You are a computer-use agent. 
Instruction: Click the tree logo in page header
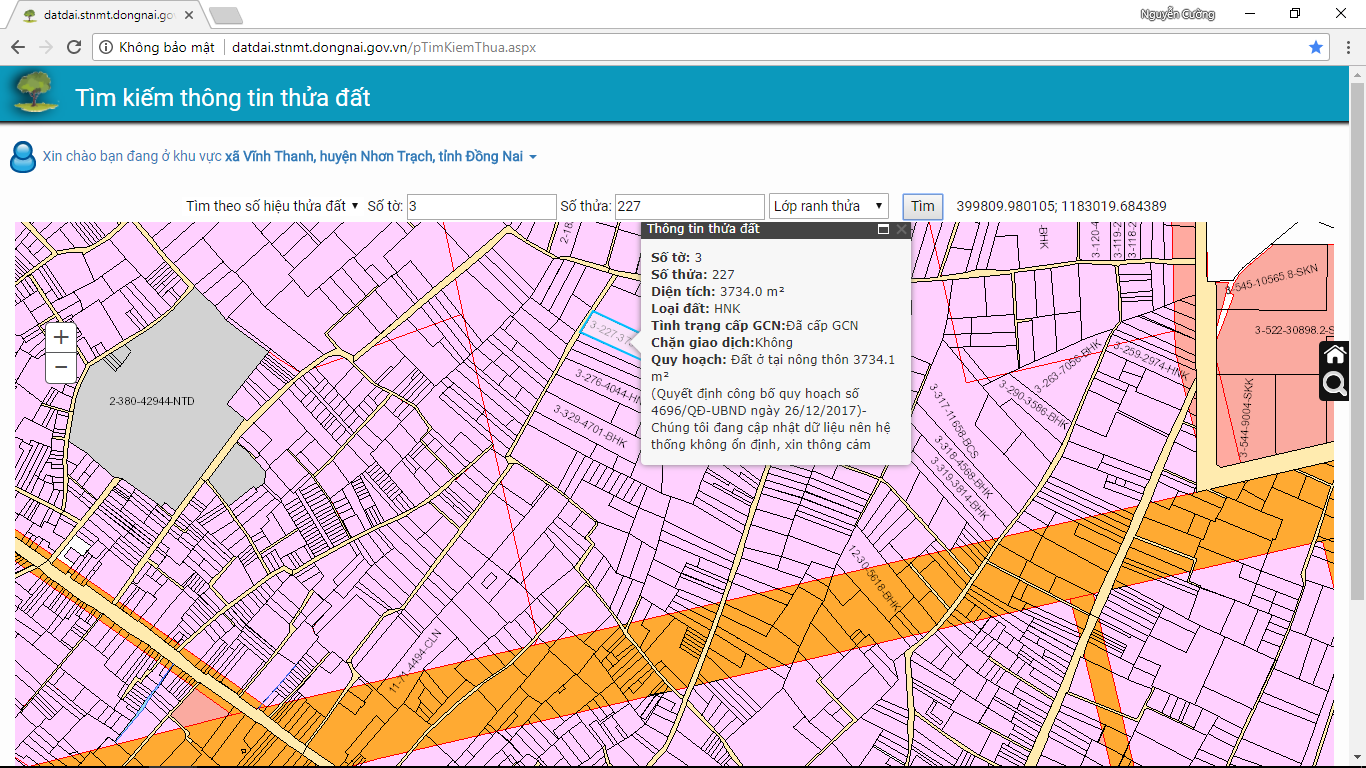click(x=35, y=94)
